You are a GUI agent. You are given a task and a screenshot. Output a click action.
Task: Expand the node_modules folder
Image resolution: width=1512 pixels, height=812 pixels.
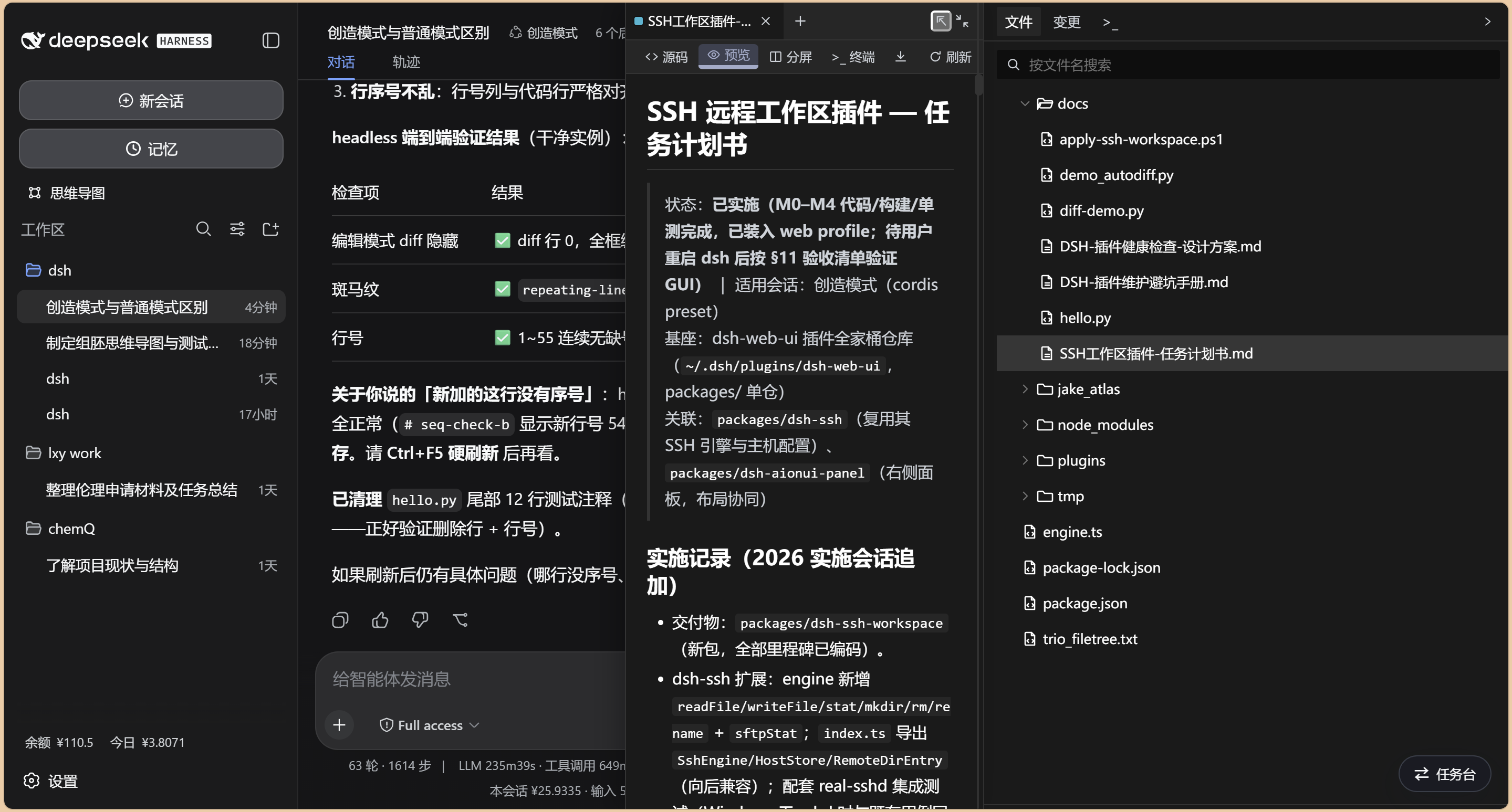coord(1025,425)
